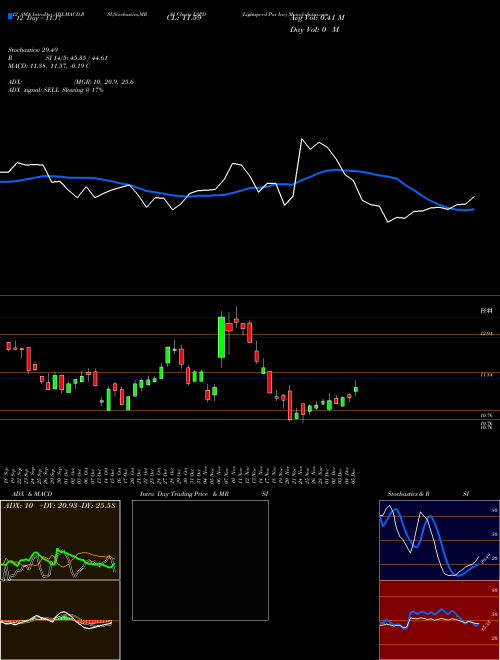Click the '12.91' price axis label

487,334
